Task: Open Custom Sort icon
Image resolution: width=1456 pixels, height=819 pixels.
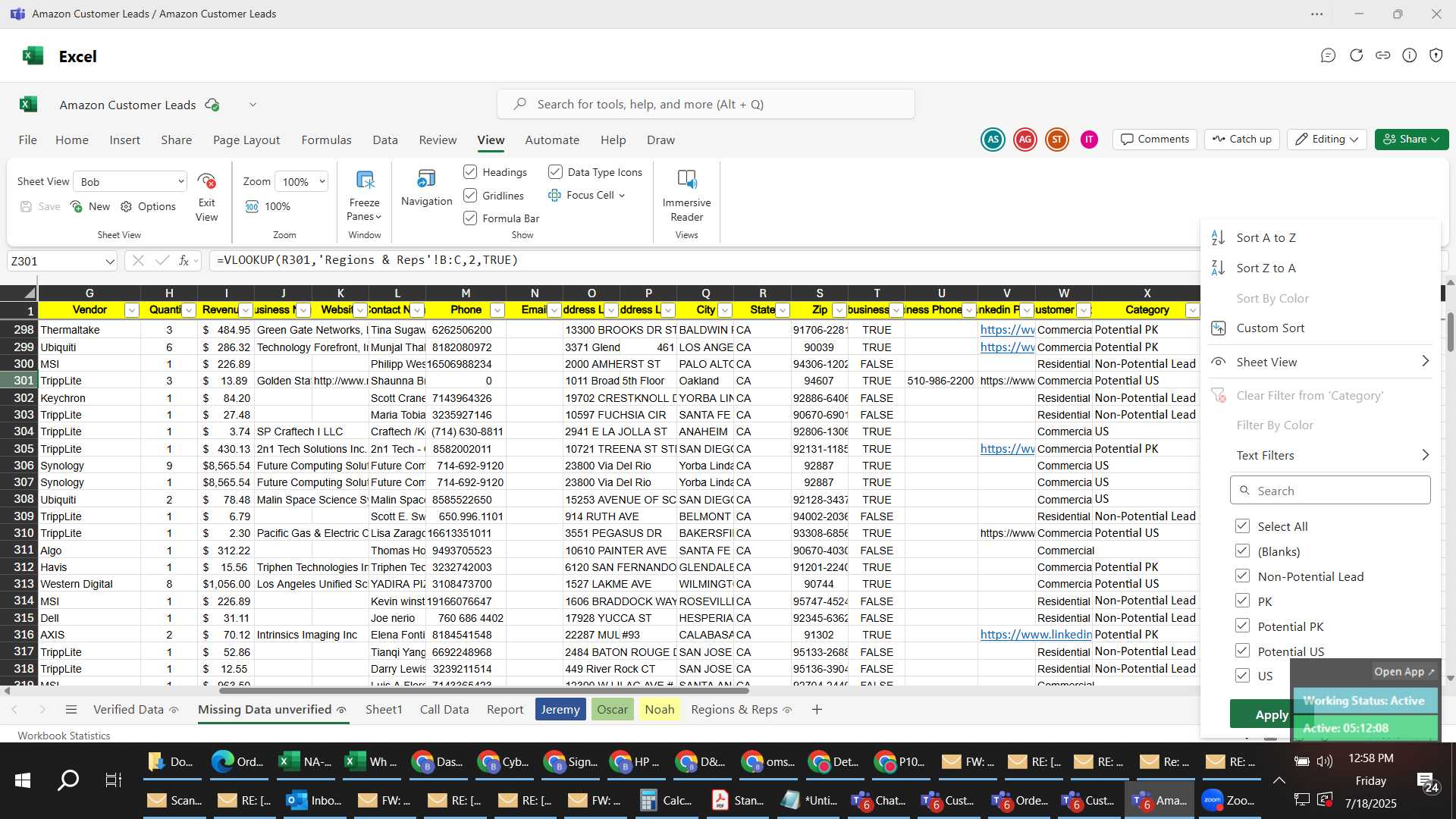Action: pyautogui.click(x=1218, y=328)
